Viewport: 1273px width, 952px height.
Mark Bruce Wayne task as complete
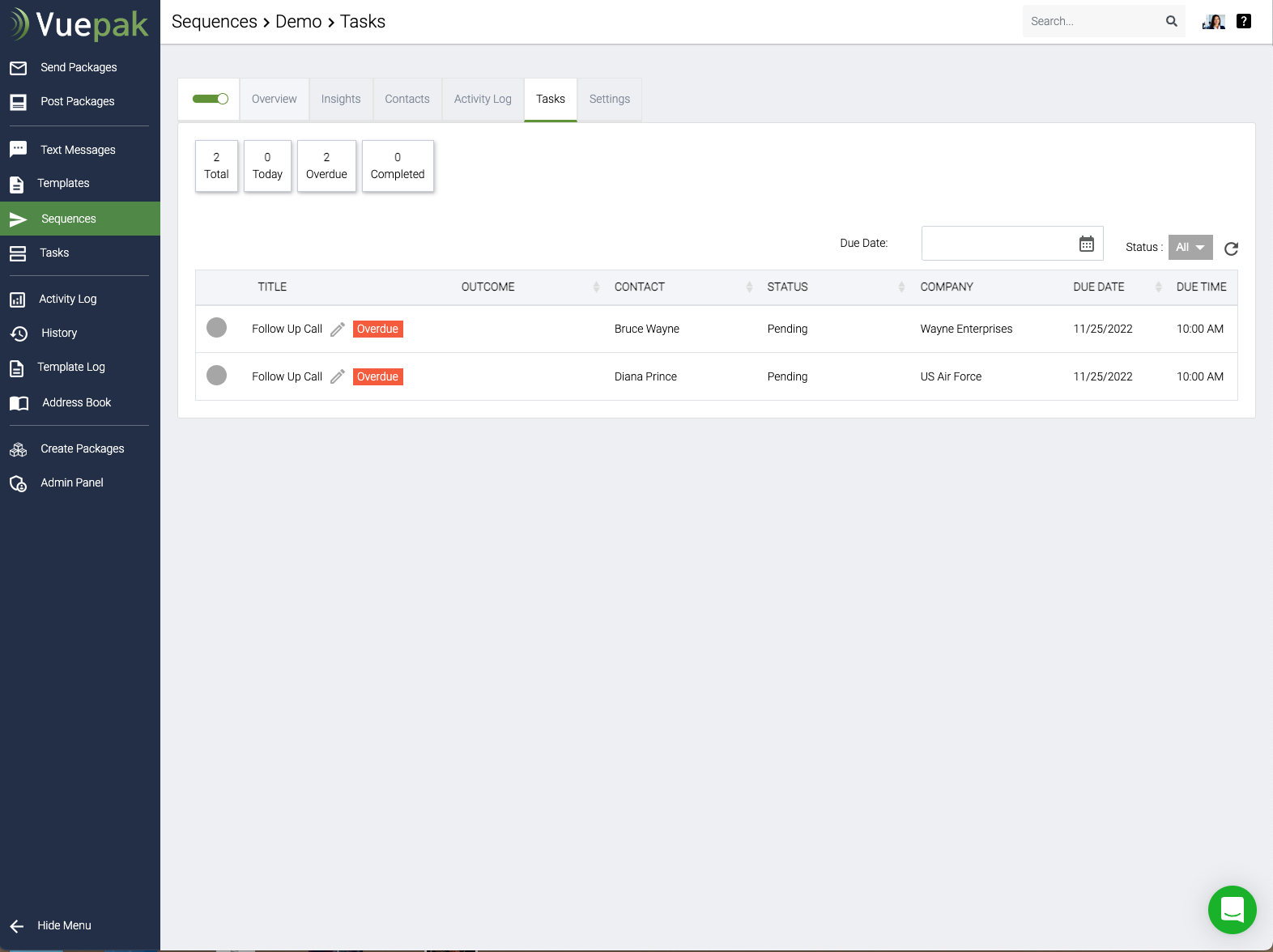pyautogui.click(x=216, y=328)
